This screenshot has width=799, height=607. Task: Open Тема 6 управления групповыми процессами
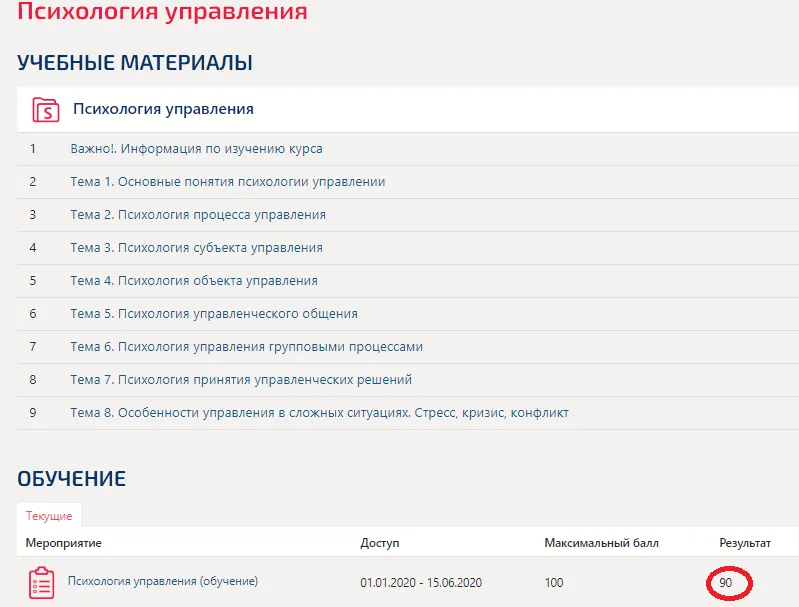click(246, 347)
